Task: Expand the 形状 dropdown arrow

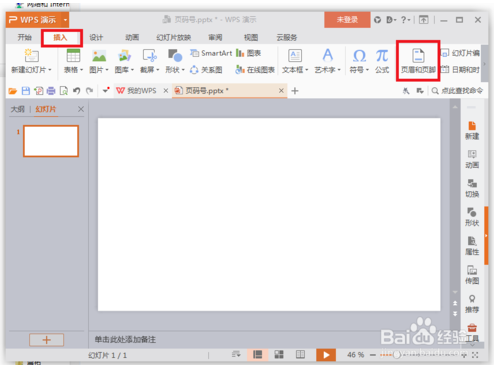Action: (x=183, y=70)
